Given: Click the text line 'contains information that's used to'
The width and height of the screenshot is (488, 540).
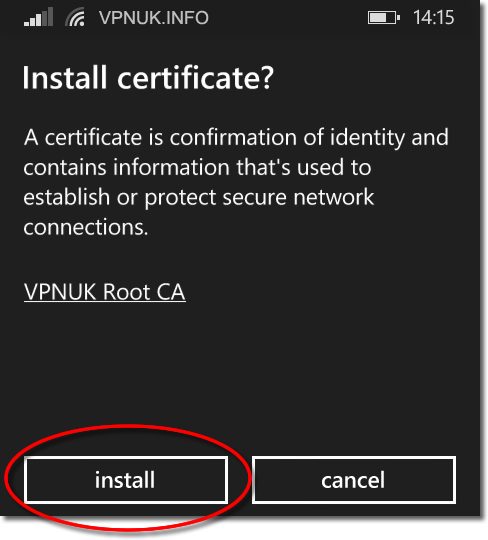Looking at the screenshot, I should point(197,168).
